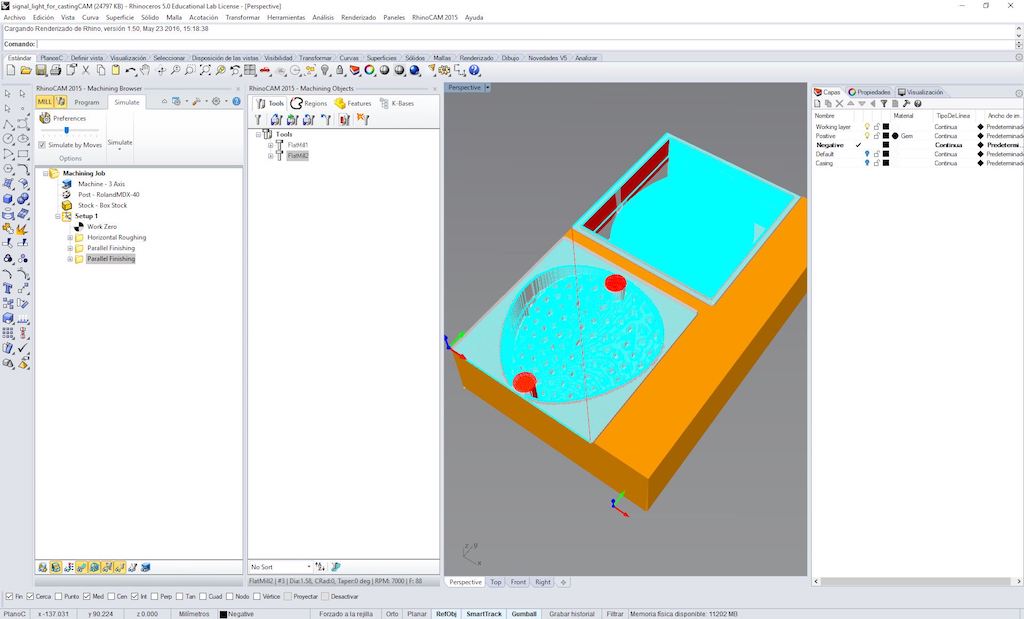Click the Text tool icon in left sidebar
This screenshot has width=1024, height=619.
8,288
